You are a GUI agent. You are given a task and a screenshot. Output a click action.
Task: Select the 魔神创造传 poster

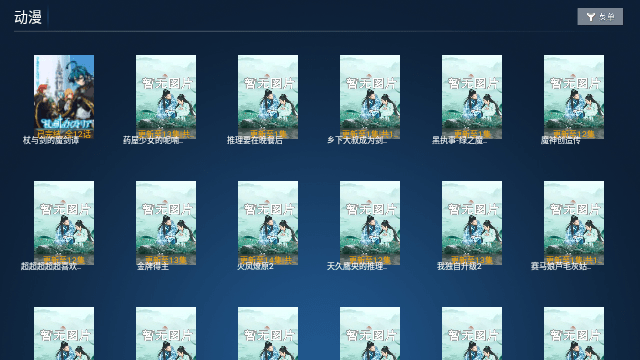pyautogui.click(x=574, y=97)
